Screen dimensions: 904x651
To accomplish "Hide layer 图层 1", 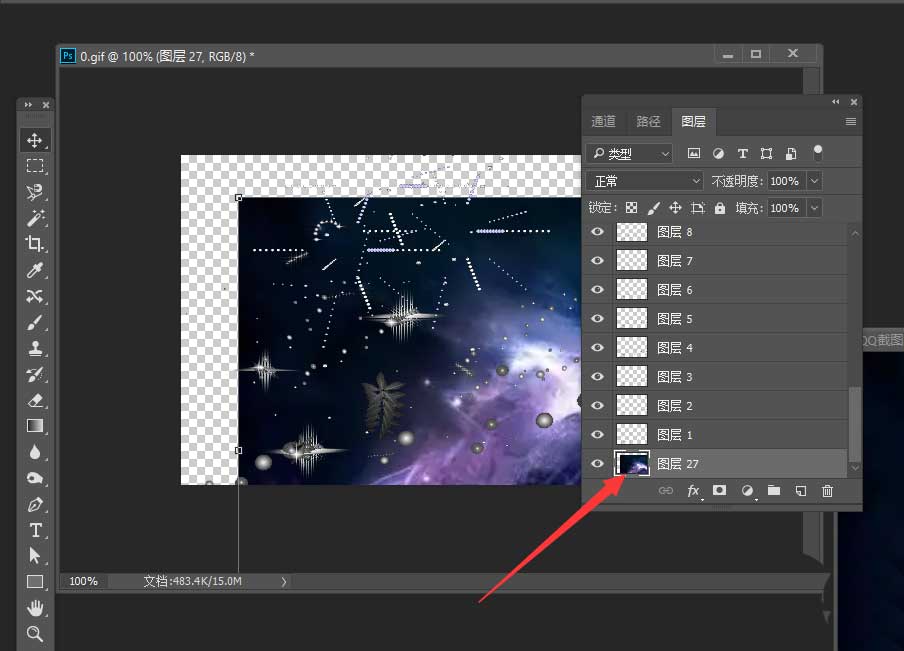I will [x=598, y=434].
